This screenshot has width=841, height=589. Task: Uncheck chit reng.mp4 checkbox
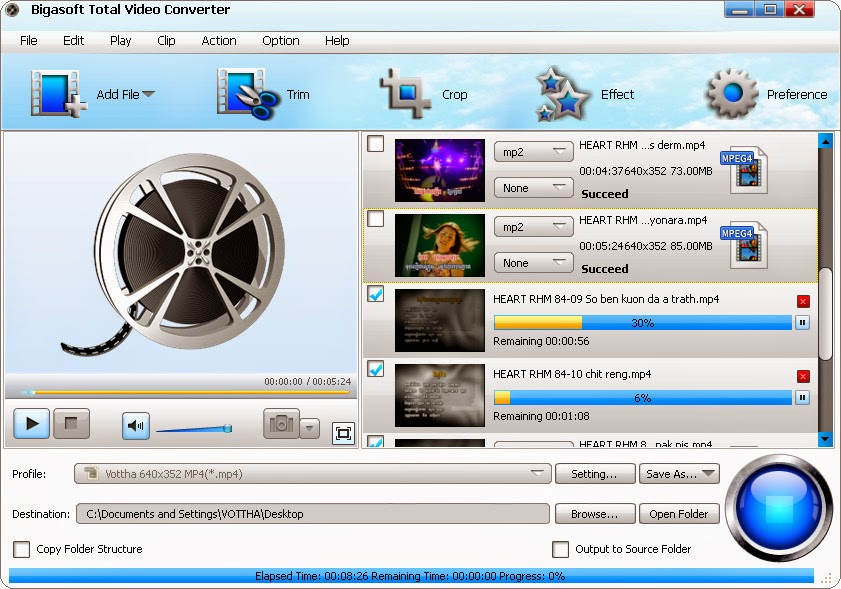[375, 369]
